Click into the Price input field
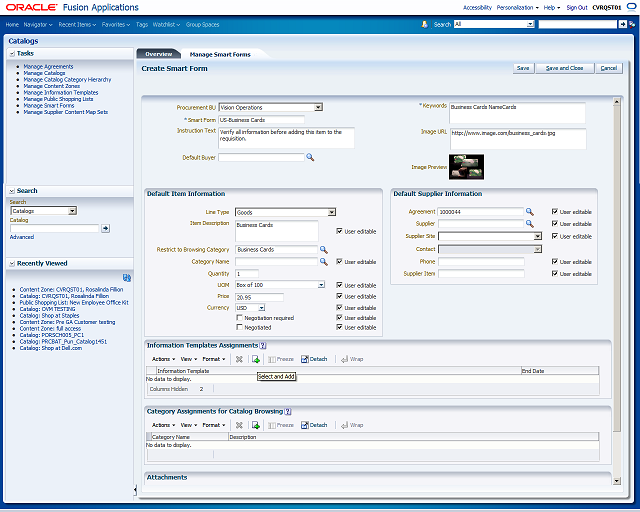Screen dimensions: 640x512 tap(259, 297)
